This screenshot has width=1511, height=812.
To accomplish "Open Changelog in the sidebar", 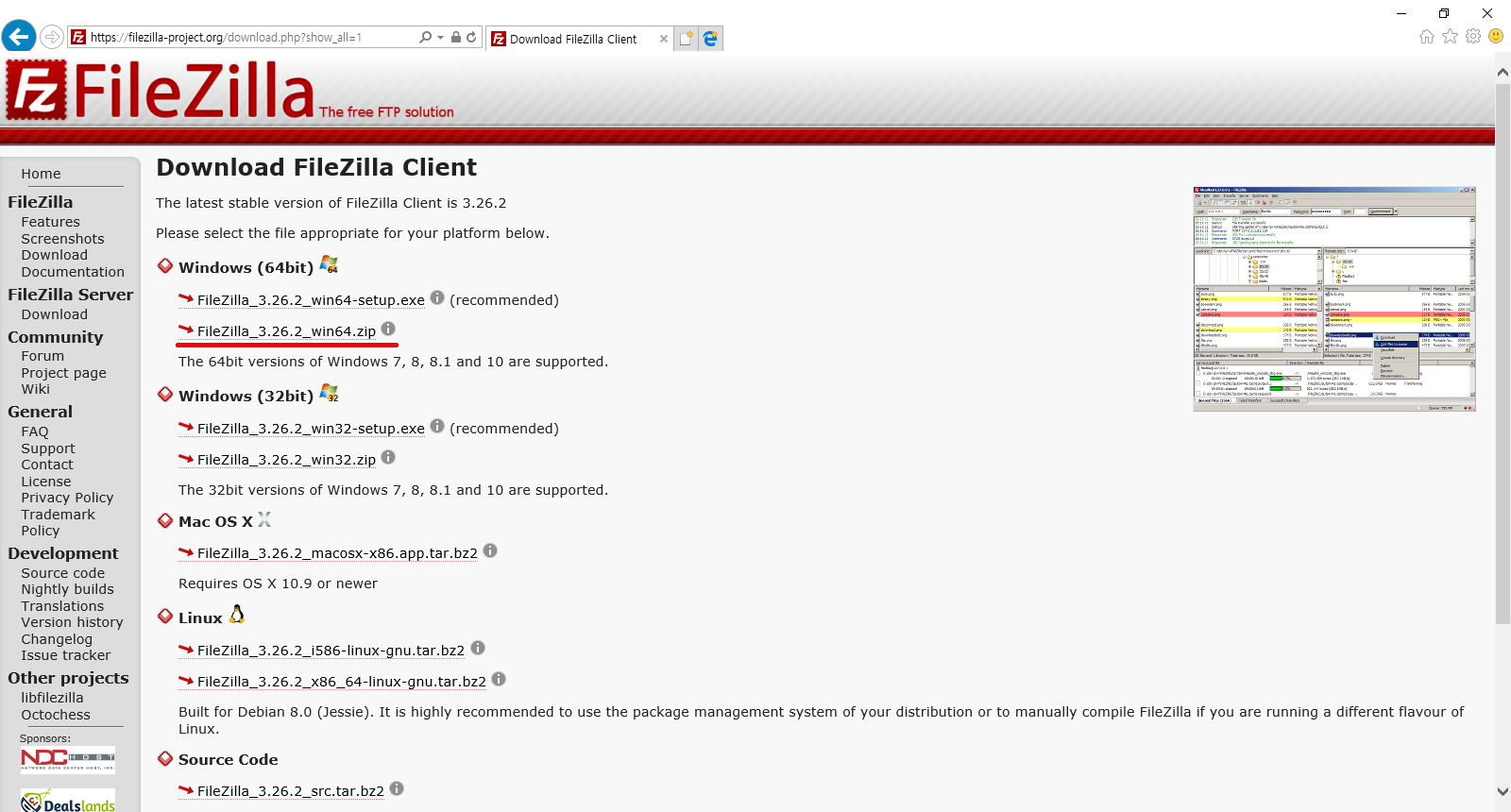I will pyautogui.click(x=57, y=639).
